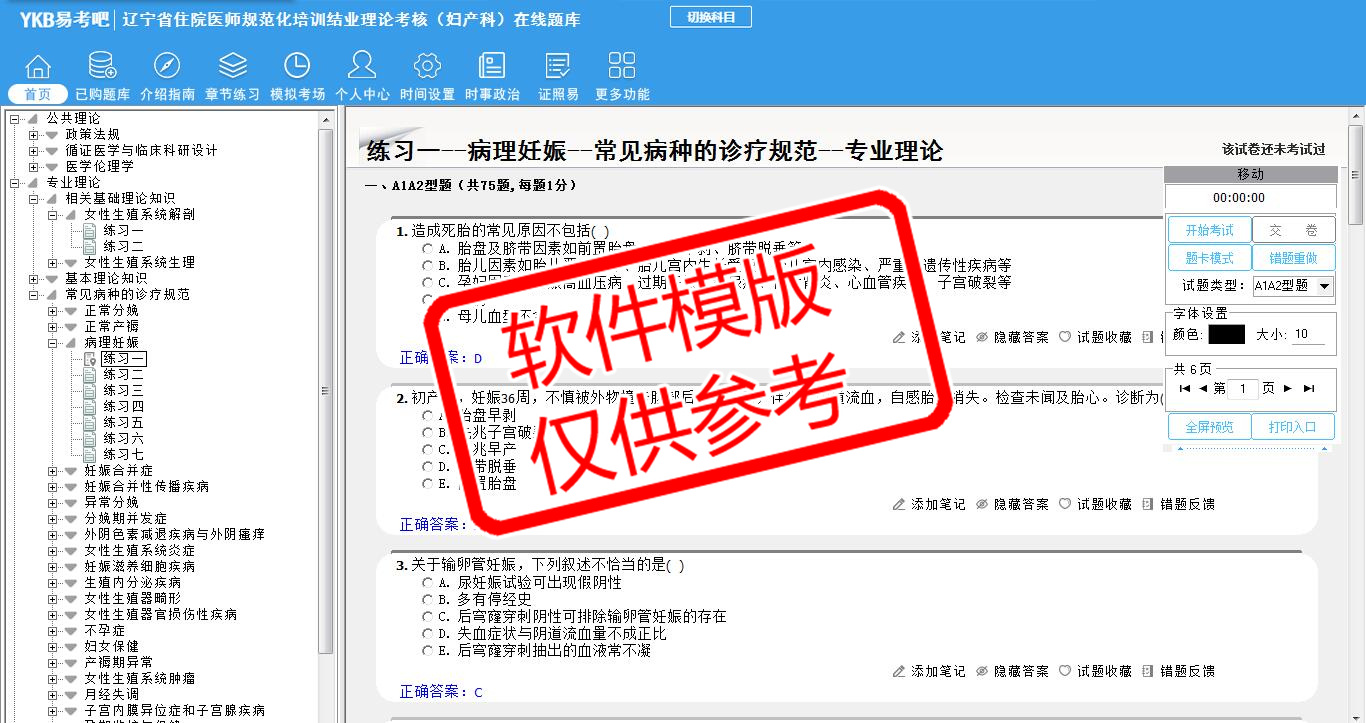Choose option E for question 3
The height and width of the screenshot is (723, 1366).
point(428,651)
